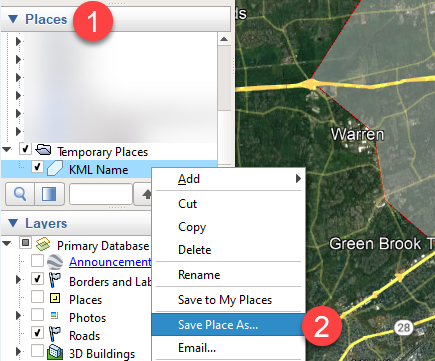Screen dimensions: 435x361
Task: Collapse the Places panel header triangle
Action: [x=13, y=19]
